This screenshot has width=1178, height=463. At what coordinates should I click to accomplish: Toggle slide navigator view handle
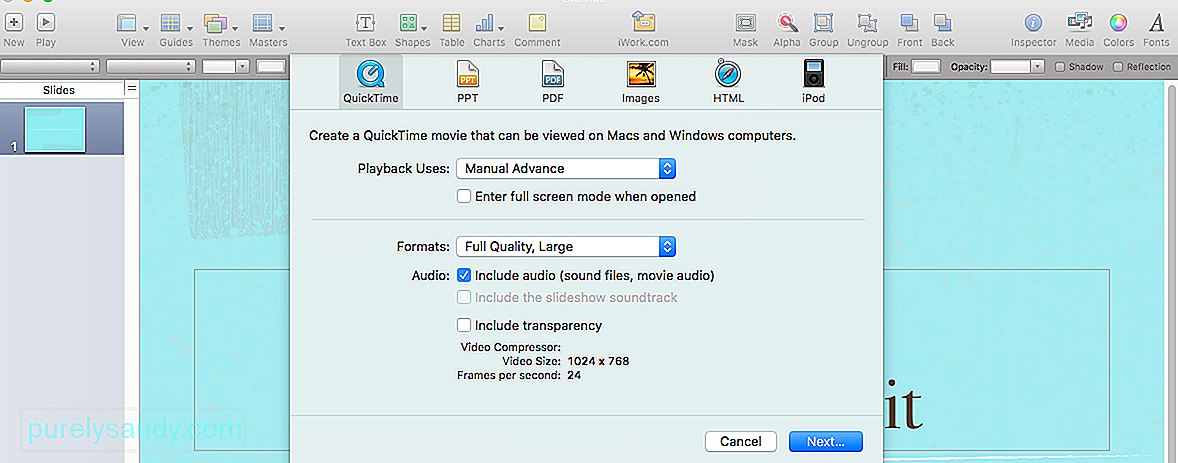(132, 89)
